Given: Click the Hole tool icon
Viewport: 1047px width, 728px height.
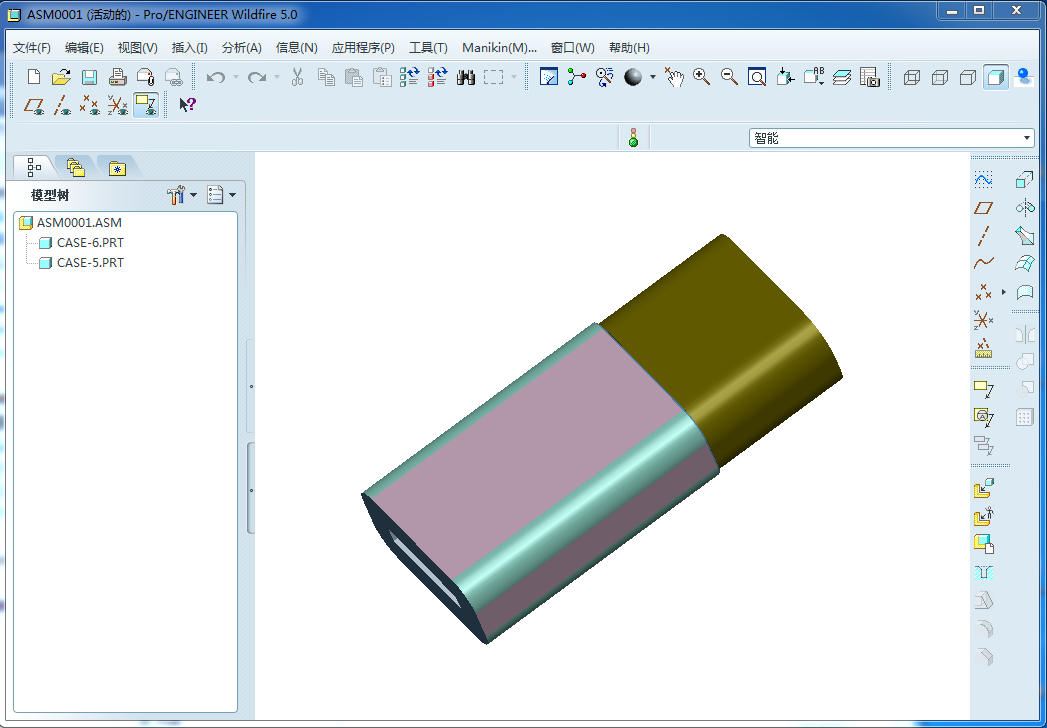Looking at the screenshot, I should pos(984,572).
